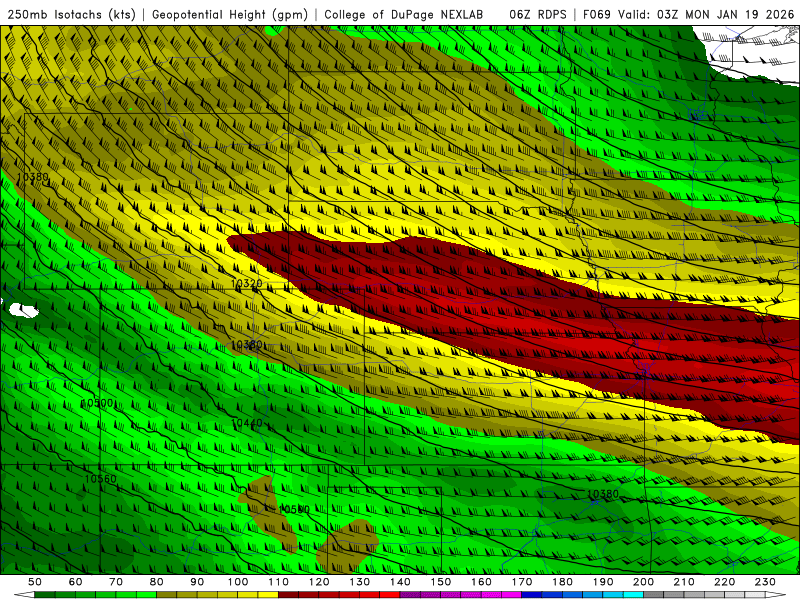Click the 'F069' forecast hour text
The image size is (800, 600).
(597, 14)
